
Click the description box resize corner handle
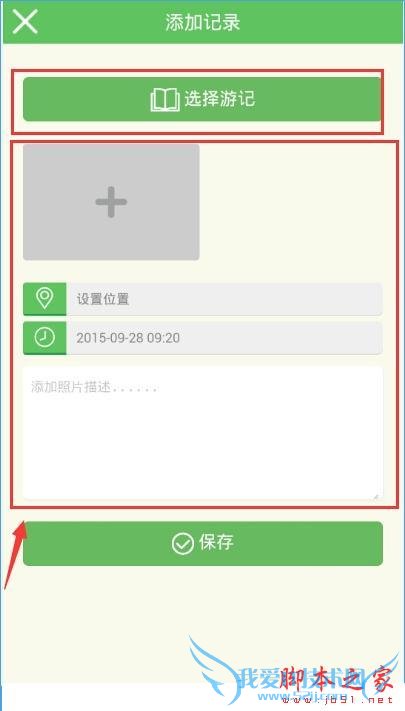376,496
